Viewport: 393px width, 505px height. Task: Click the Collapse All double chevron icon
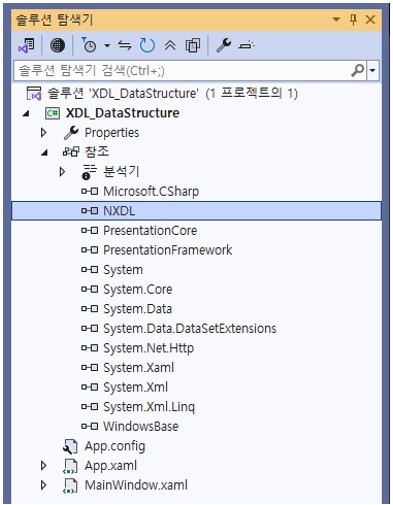(x=170, y=45)
